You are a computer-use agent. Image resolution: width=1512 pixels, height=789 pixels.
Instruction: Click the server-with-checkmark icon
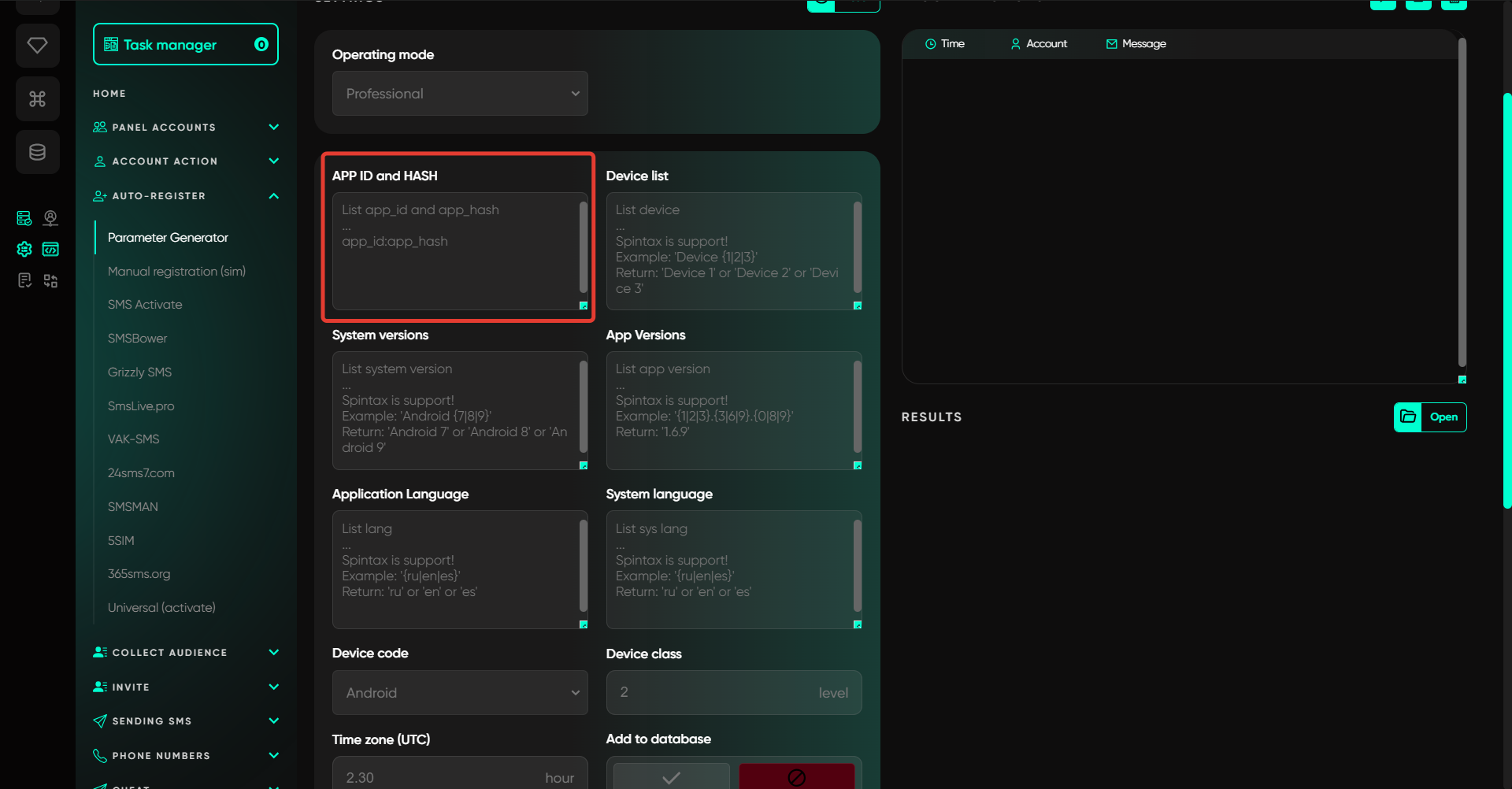point(24,218)
